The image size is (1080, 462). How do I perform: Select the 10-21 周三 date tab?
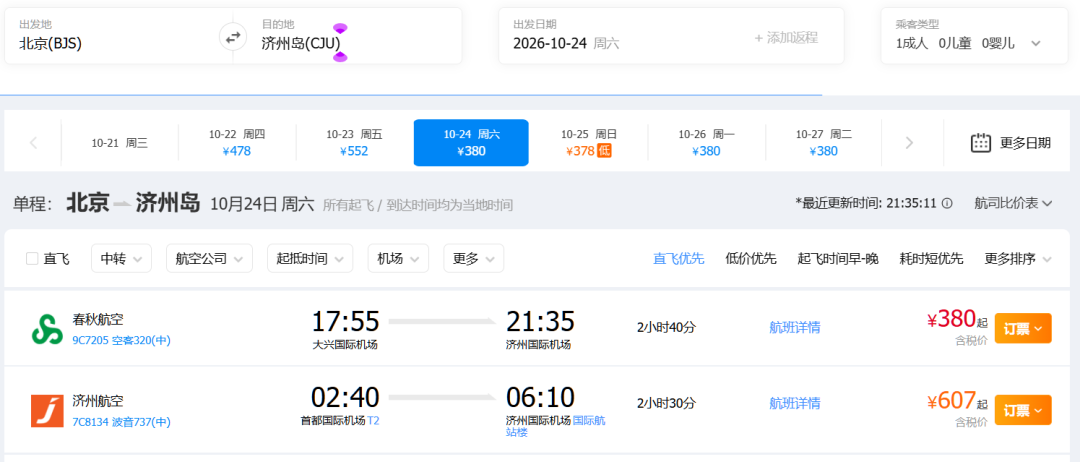click(120, 143)
